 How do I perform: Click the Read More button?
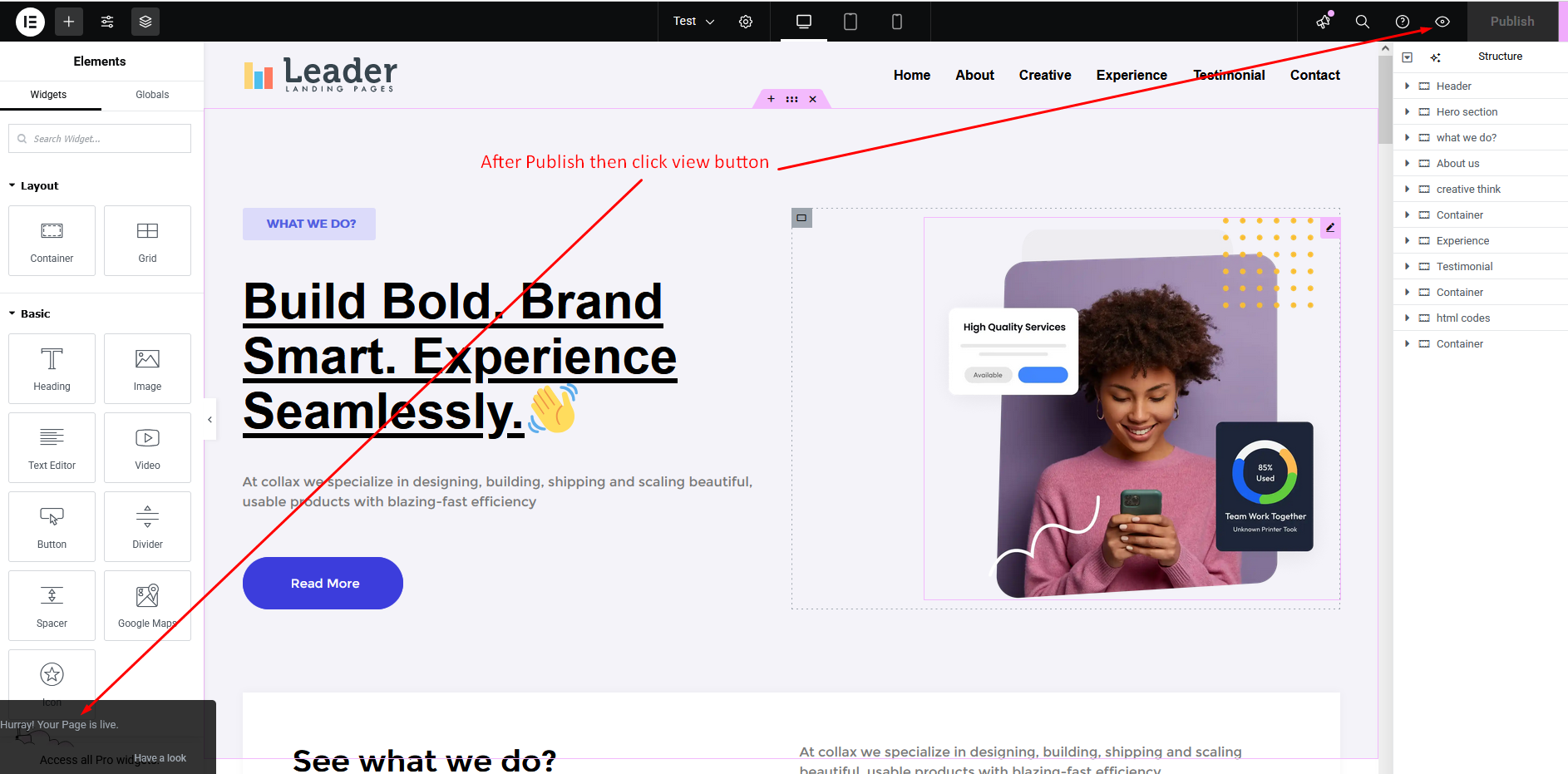323,583
